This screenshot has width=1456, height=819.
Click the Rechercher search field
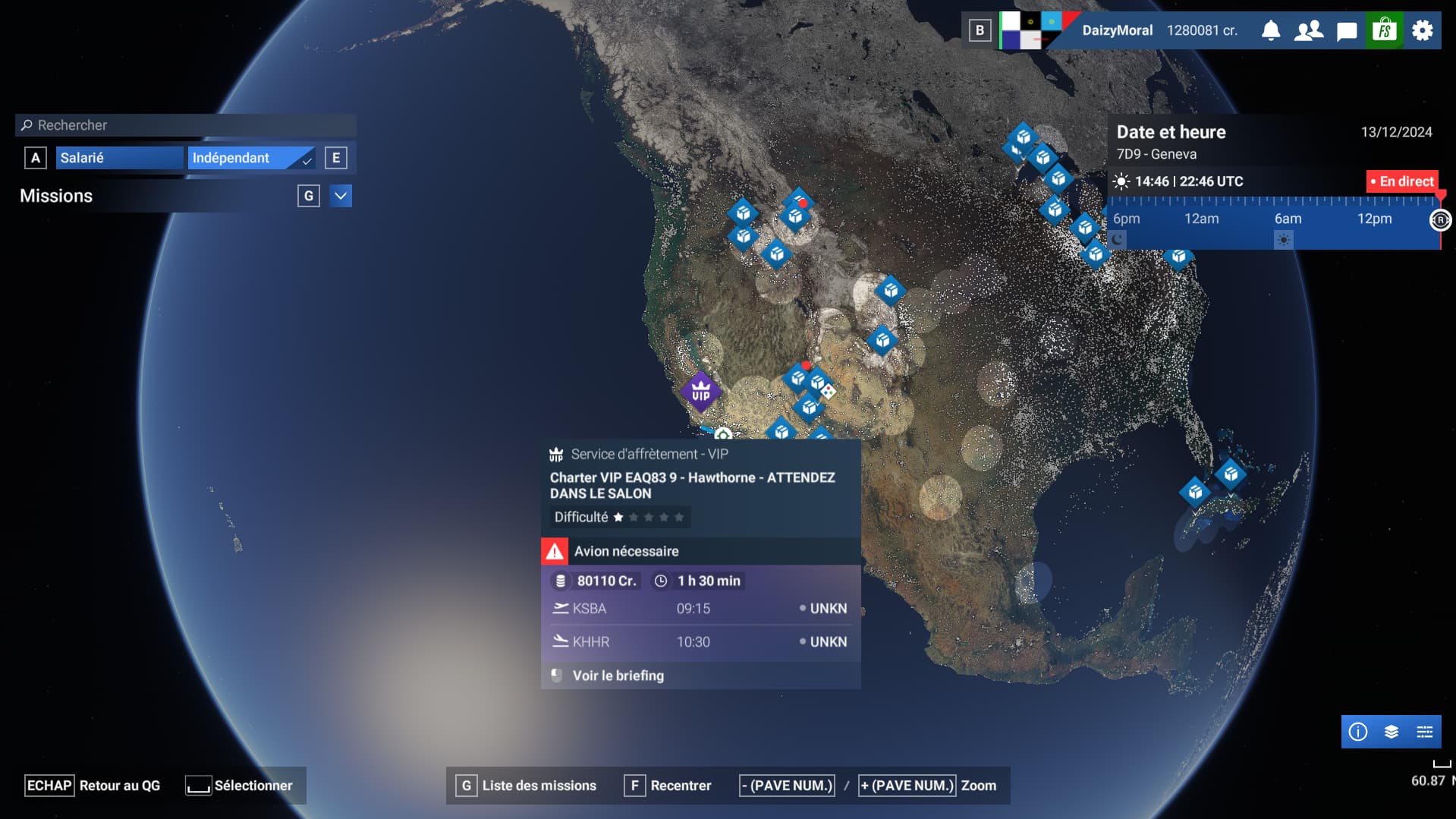point(186,125)
